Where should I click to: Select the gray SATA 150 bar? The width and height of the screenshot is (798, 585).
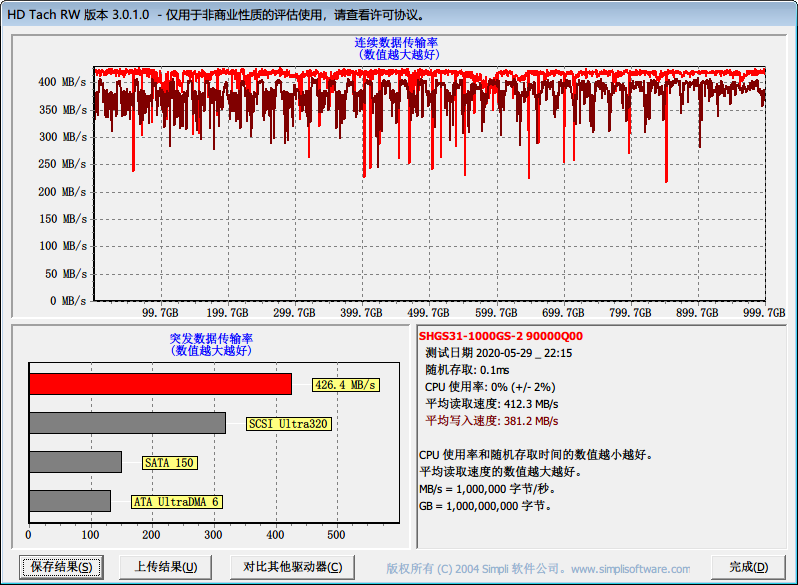(x=75, y=462)
